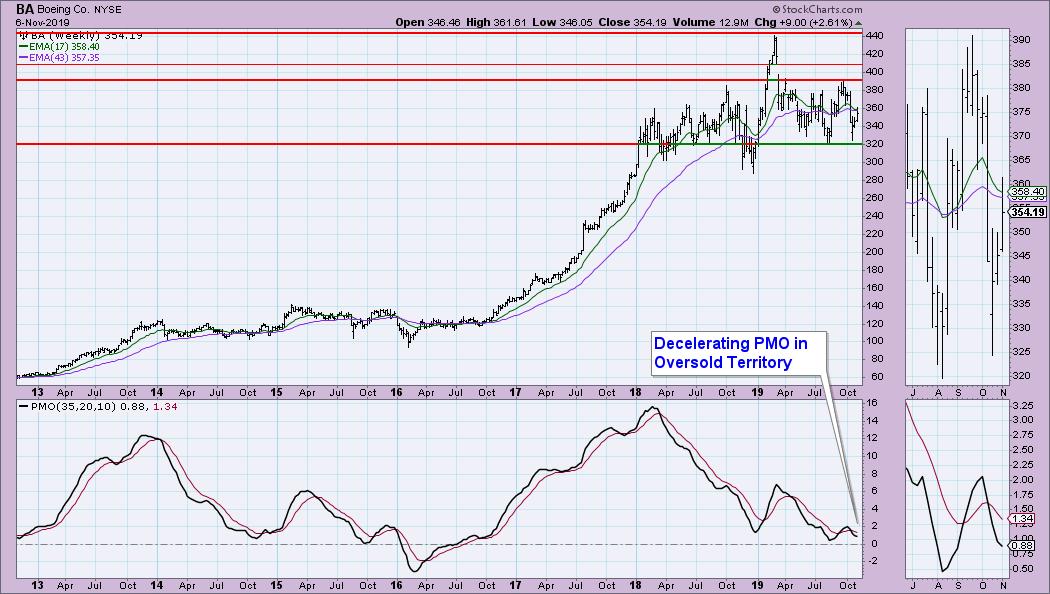Click the 358.40 EMA price tag on the zoom panel
The height and width of the screenshot is (594, 1050).
1028,192
